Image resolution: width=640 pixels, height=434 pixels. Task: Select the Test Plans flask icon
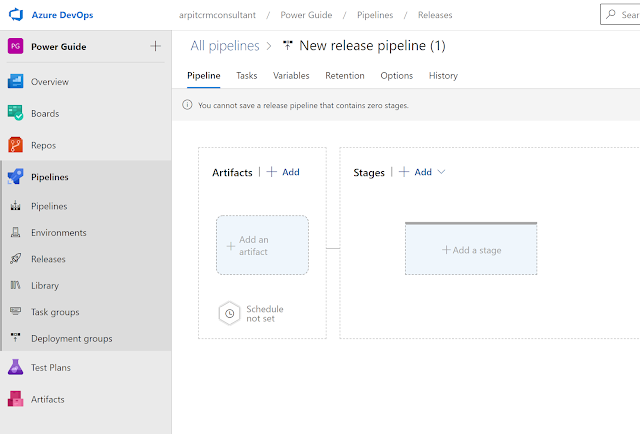point(16,367)
